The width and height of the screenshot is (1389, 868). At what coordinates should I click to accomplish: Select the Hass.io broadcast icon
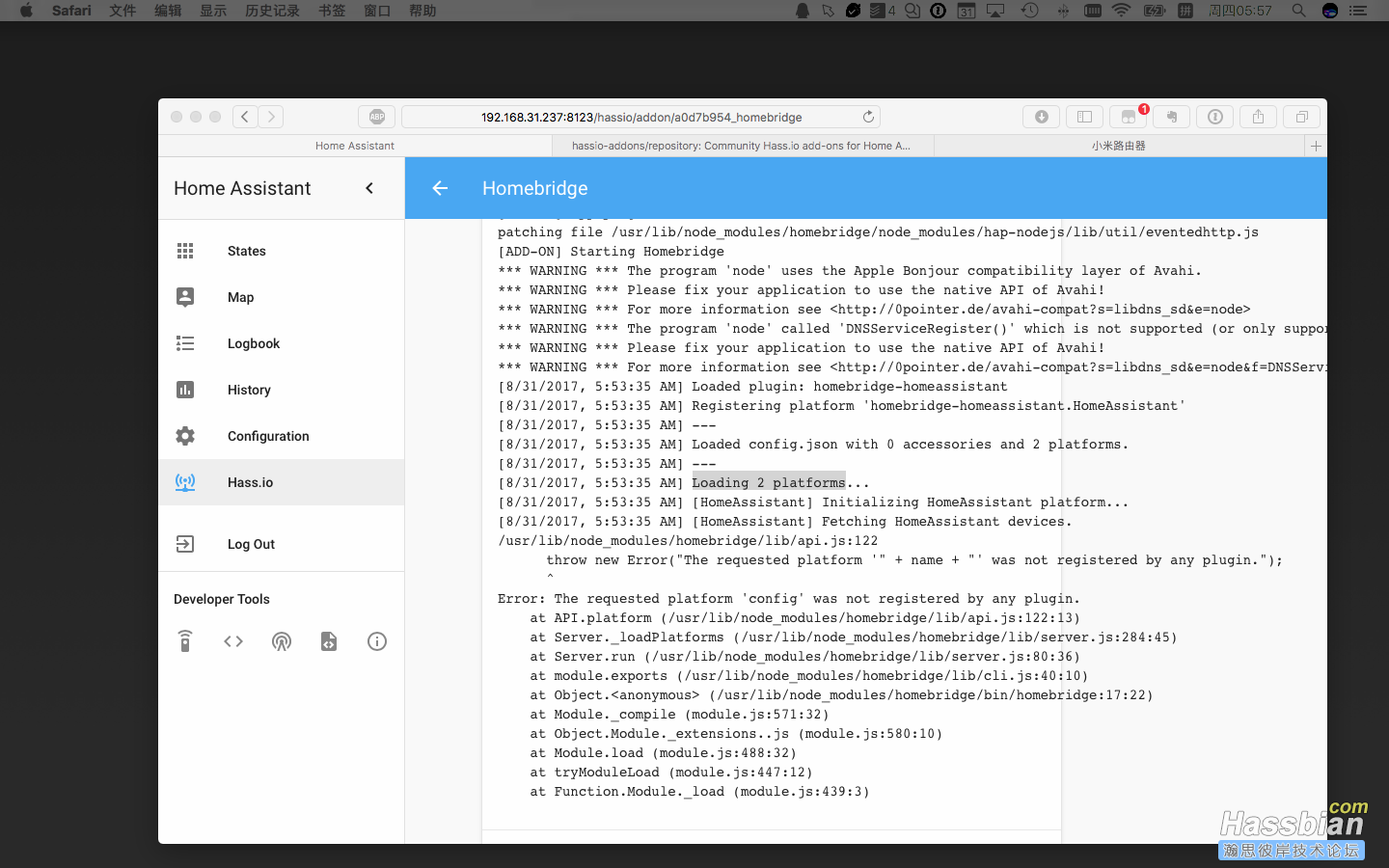click(185, 482)
